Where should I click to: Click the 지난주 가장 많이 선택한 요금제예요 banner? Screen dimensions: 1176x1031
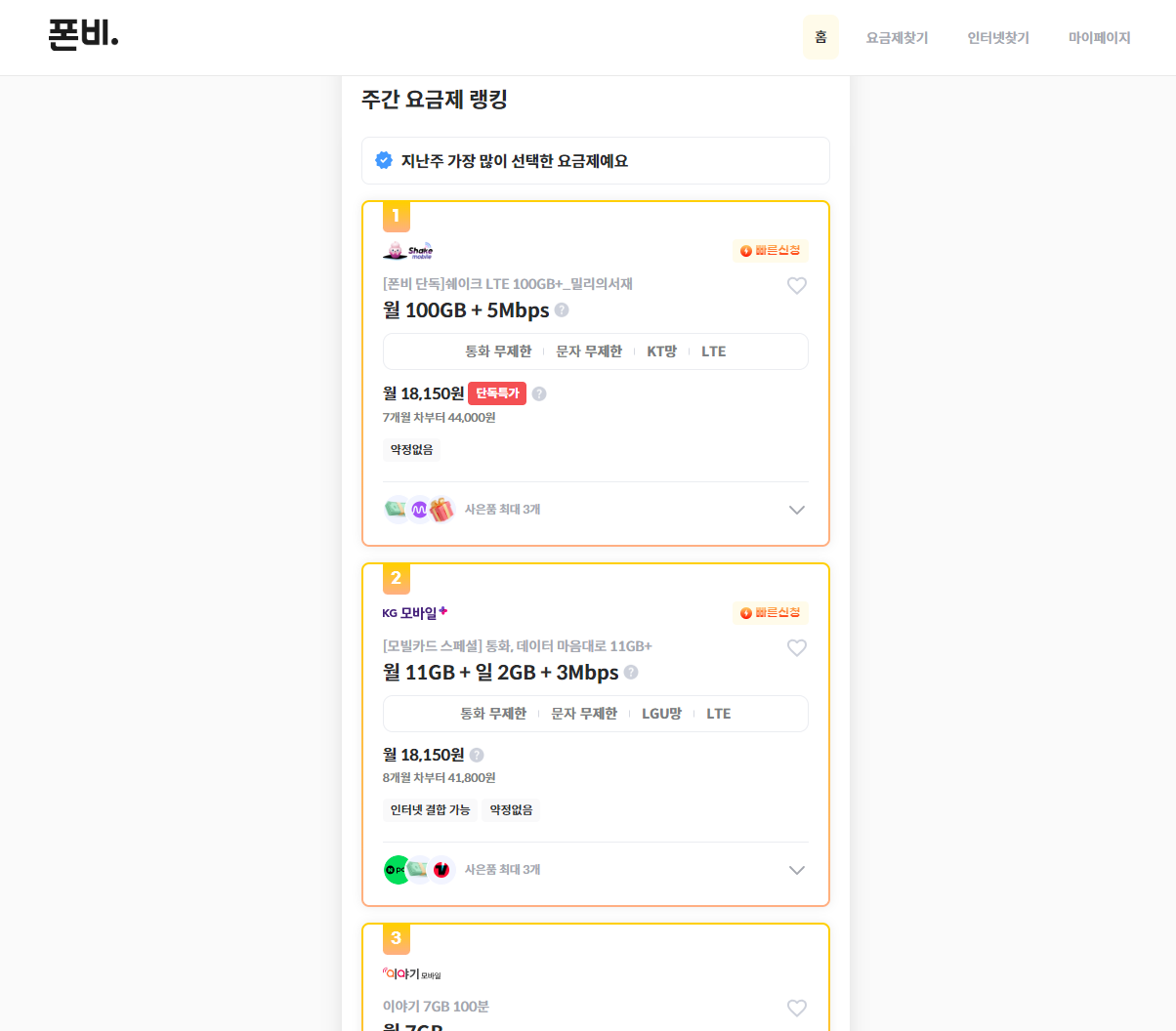point(596,160)
